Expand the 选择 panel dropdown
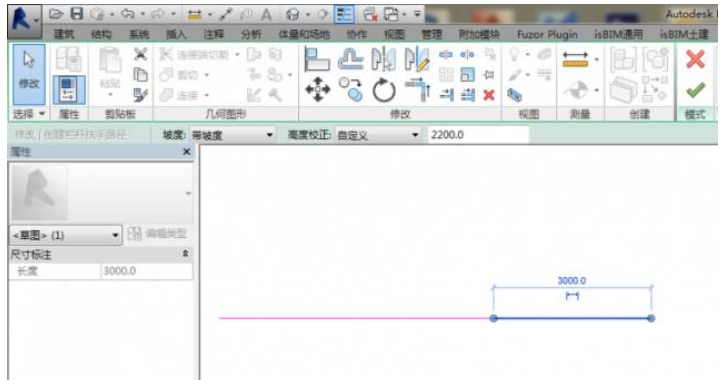725x386 pixels. [29, 114]
